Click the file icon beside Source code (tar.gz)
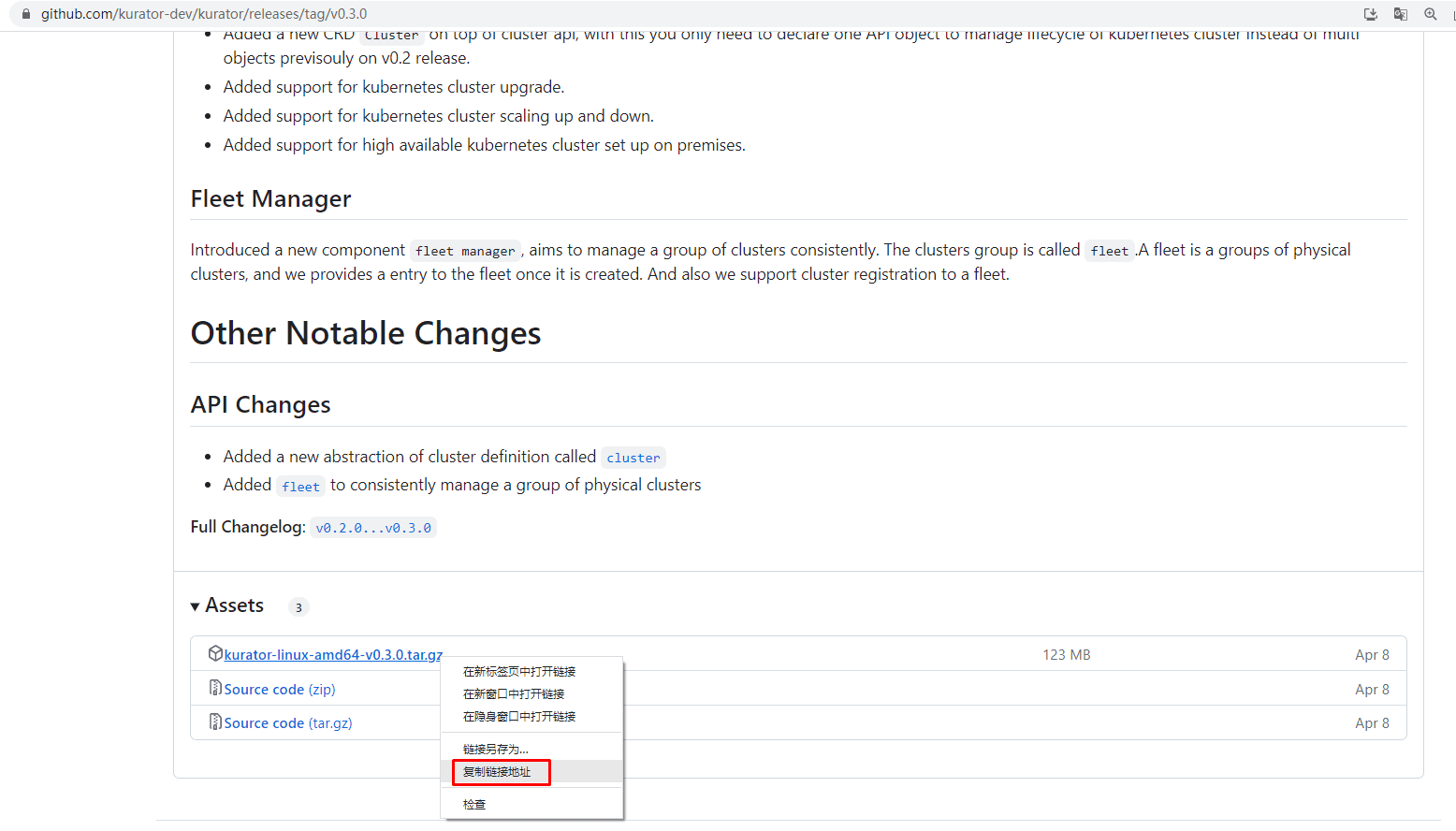The image size is (1456, 831). coord(215,722)
